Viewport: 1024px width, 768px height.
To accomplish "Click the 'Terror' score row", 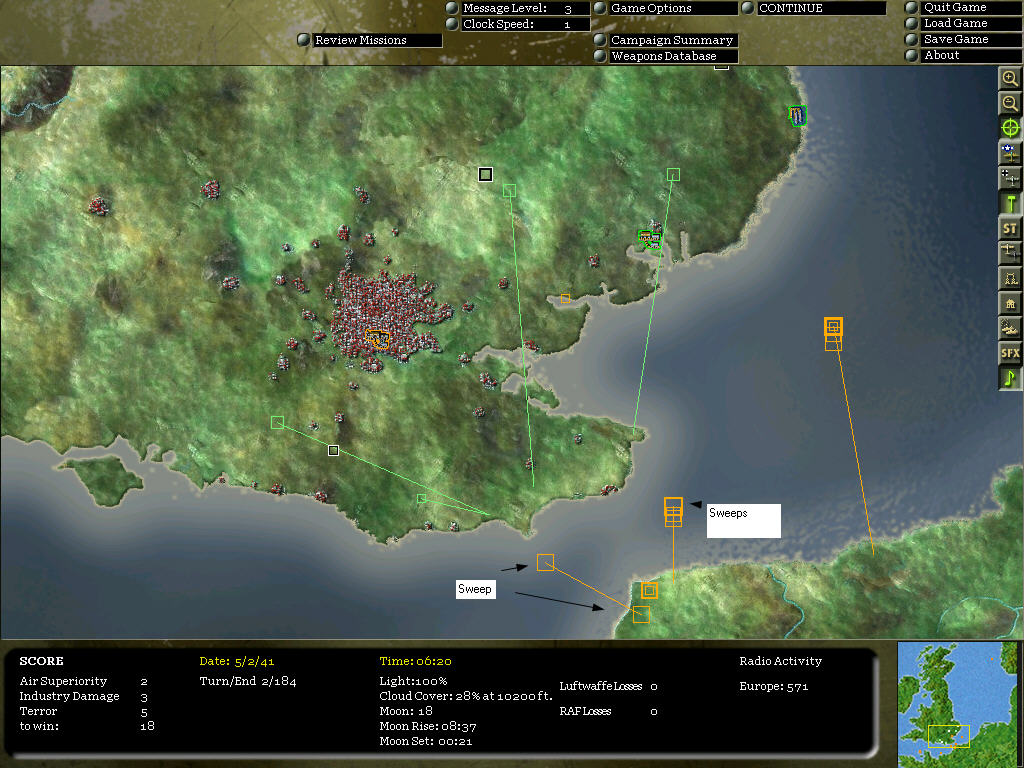I will (x=84, y=711).
